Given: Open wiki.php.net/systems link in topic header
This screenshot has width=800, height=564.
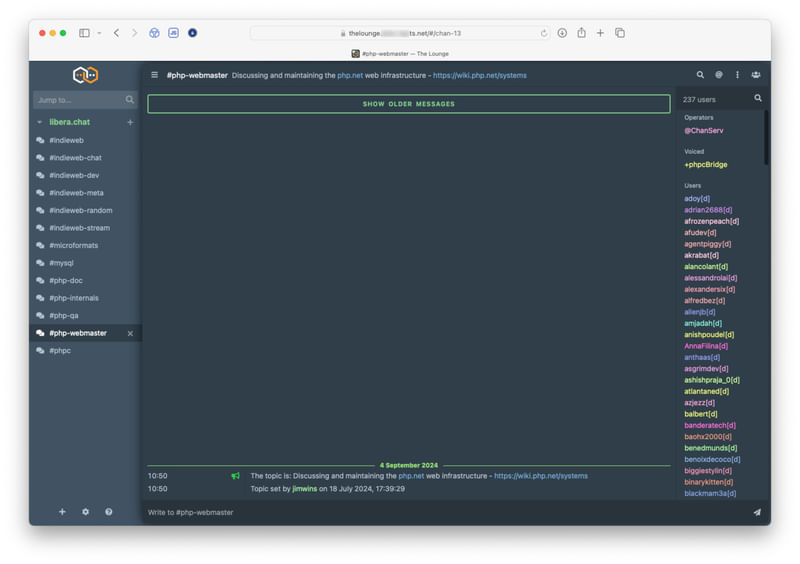Looking at the screenshot, I should 480,75.
